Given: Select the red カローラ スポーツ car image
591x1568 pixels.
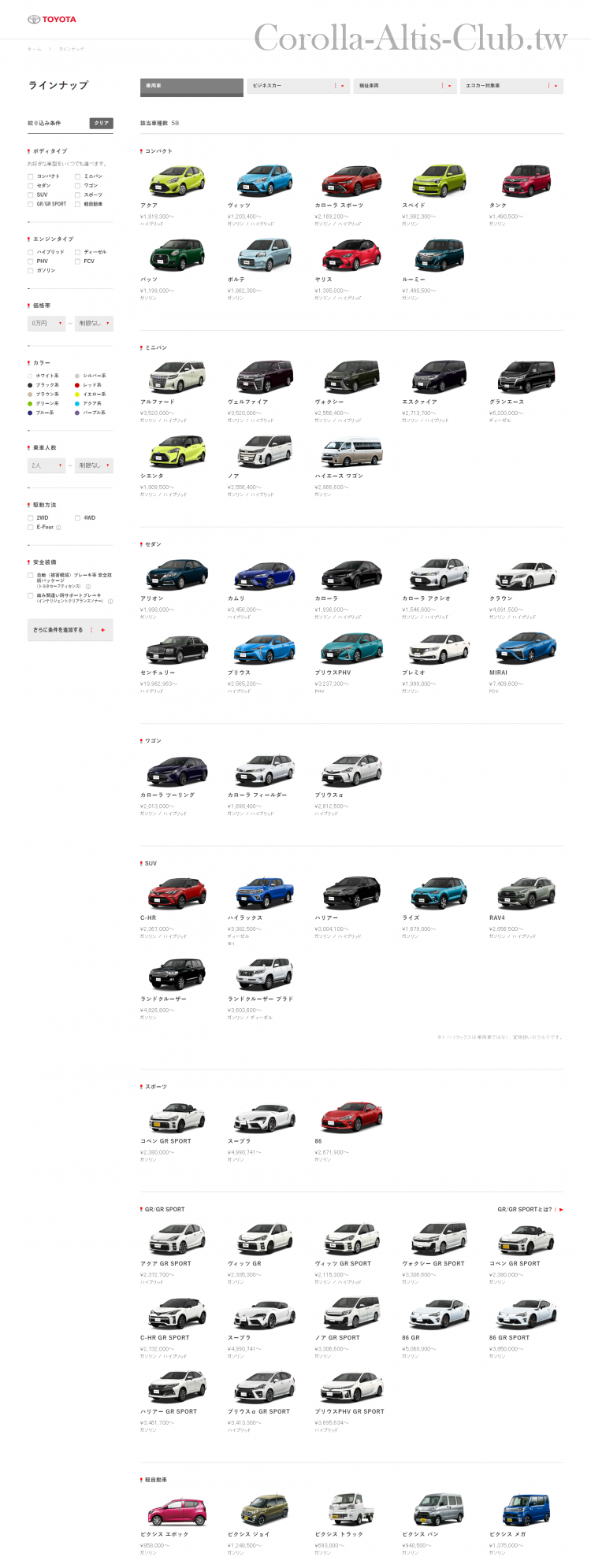Looking at the screenshot, I should click(351, 180).
